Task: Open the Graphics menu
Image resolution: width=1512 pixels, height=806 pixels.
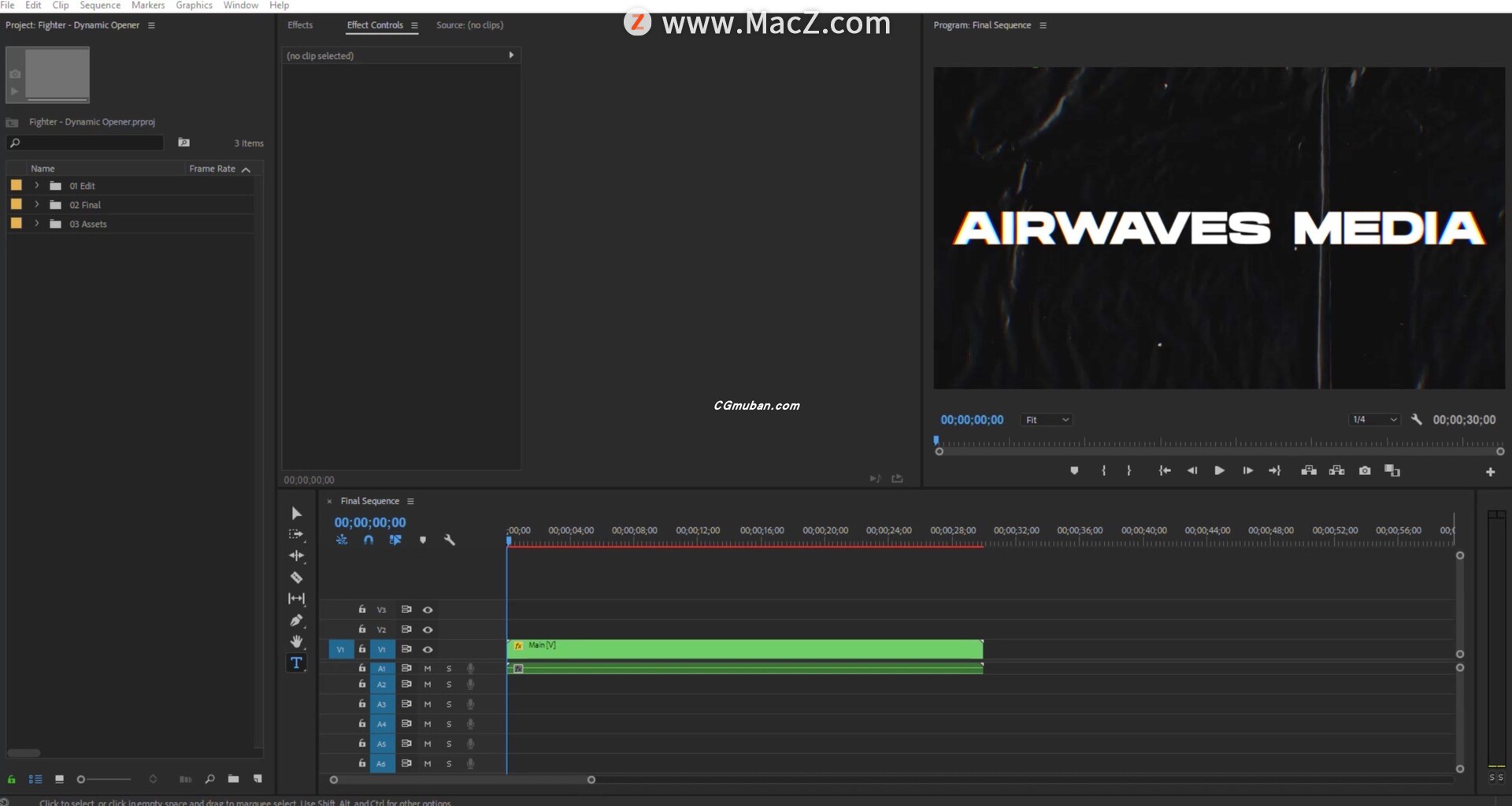Action: [194, 6]
